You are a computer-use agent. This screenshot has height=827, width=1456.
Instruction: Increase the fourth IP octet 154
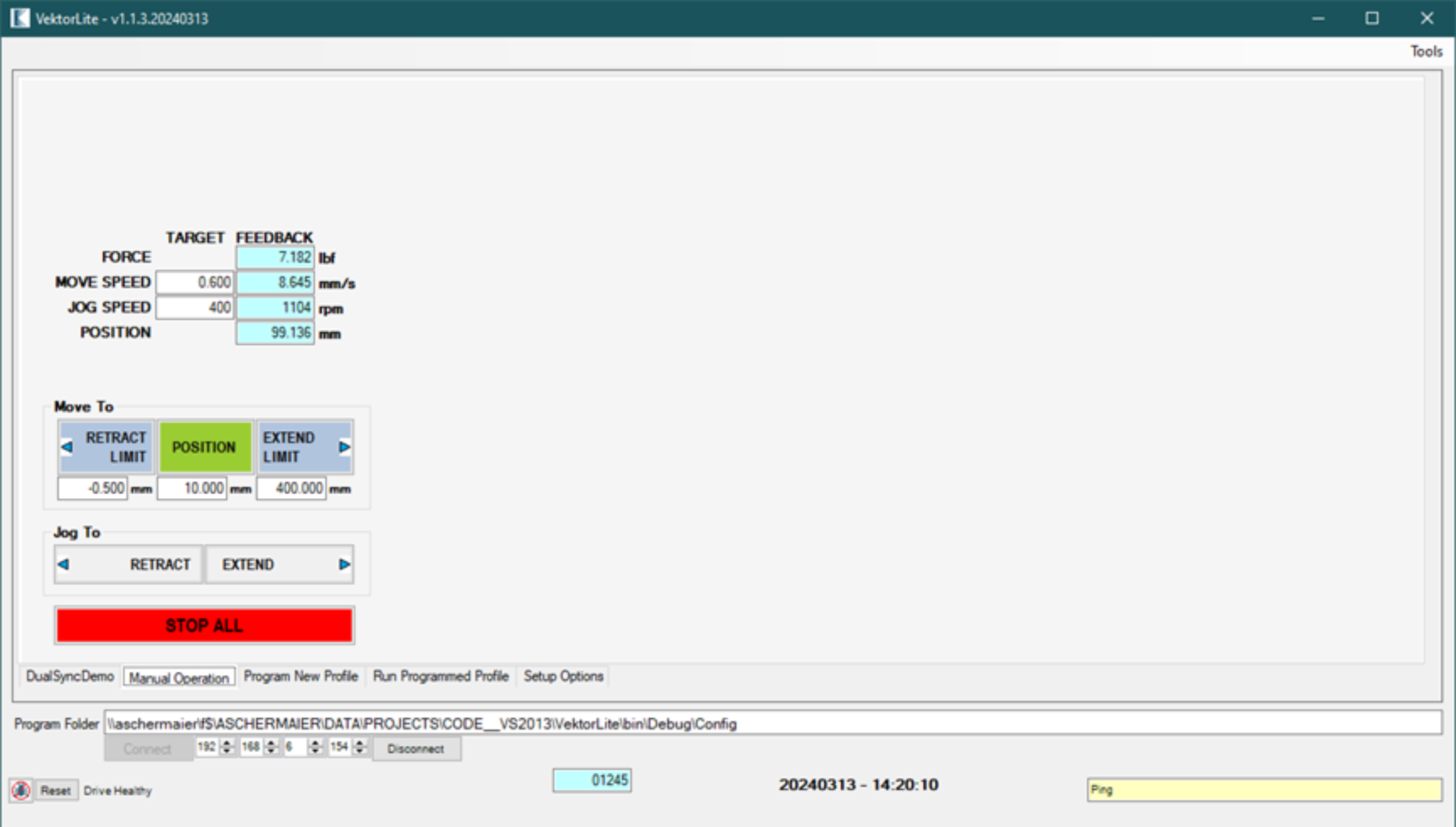tap(360, 743)
